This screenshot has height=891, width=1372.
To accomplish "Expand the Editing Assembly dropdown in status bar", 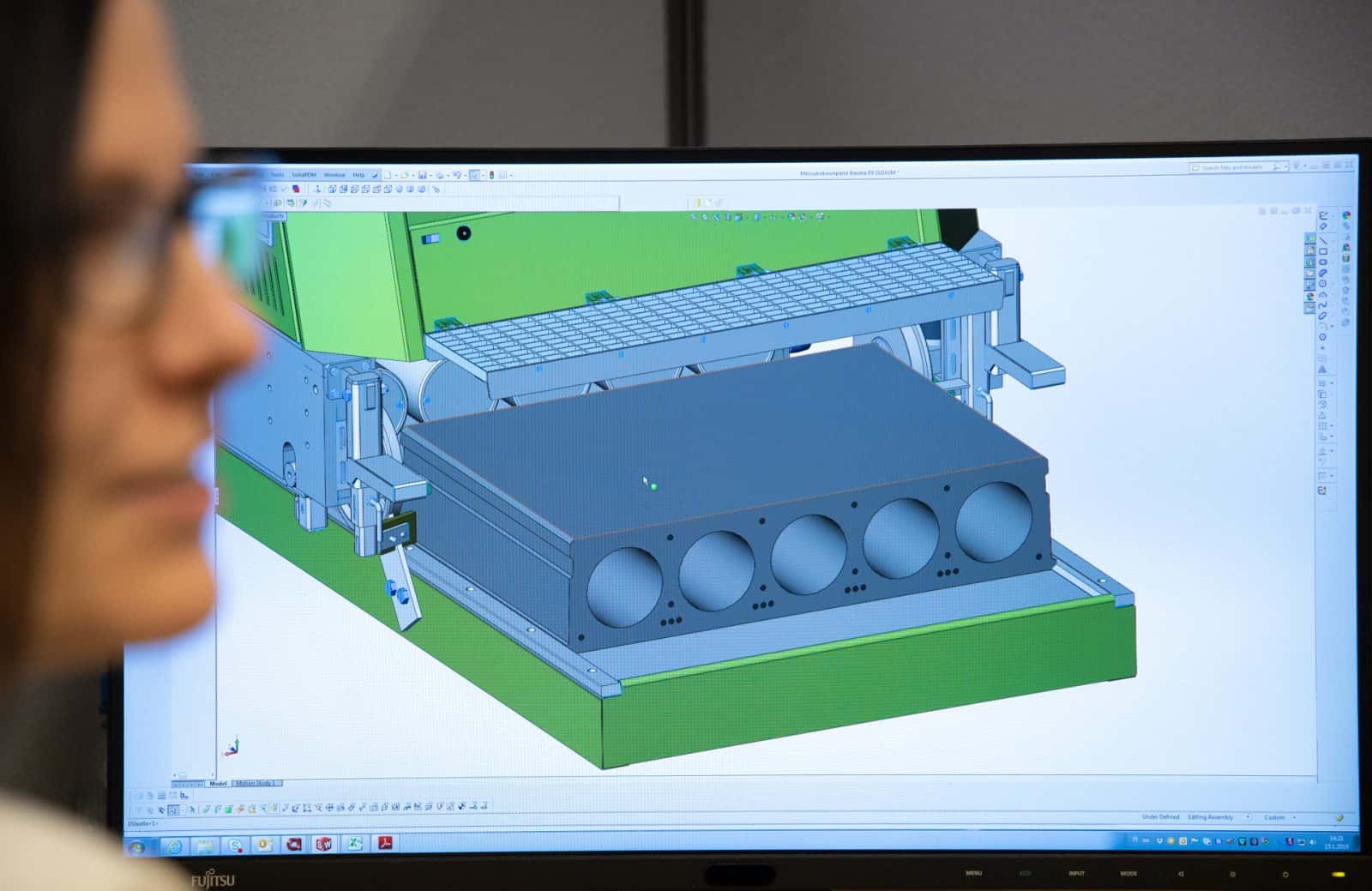I will [x=1248, y=817].
